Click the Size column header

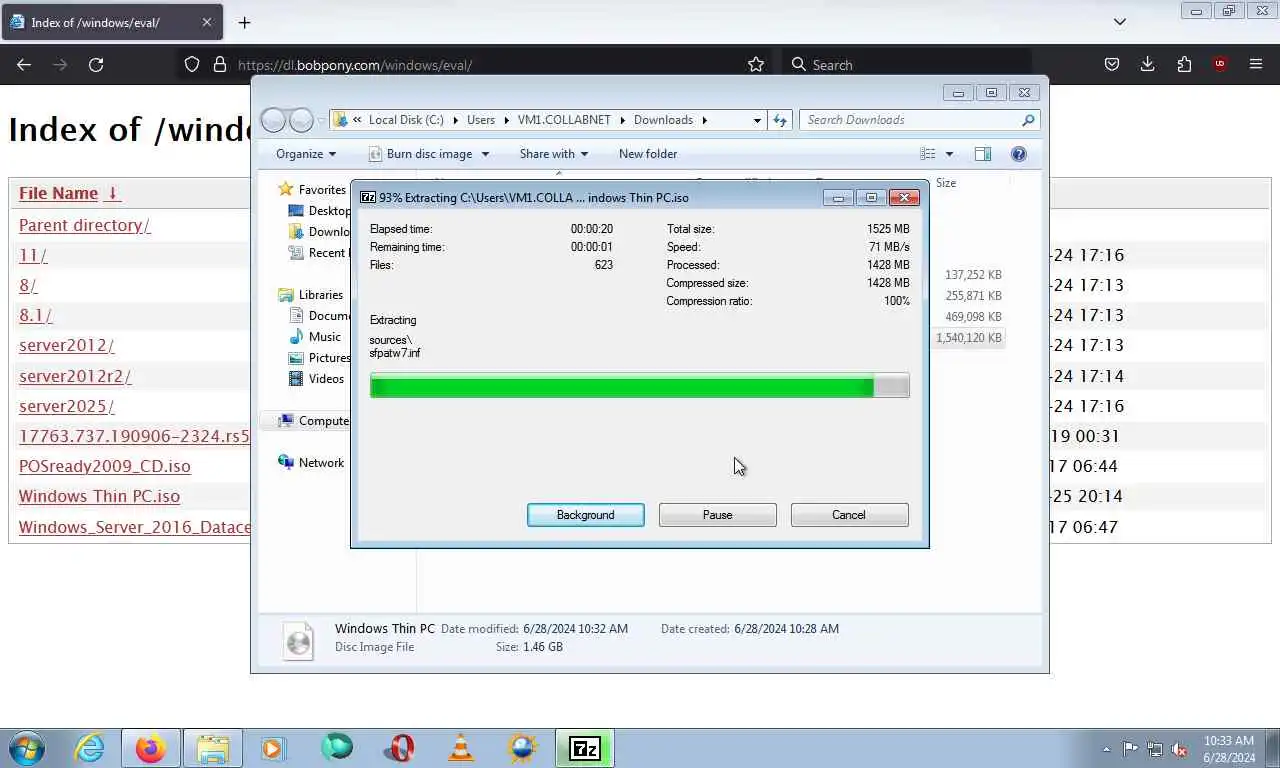(946, 183)
